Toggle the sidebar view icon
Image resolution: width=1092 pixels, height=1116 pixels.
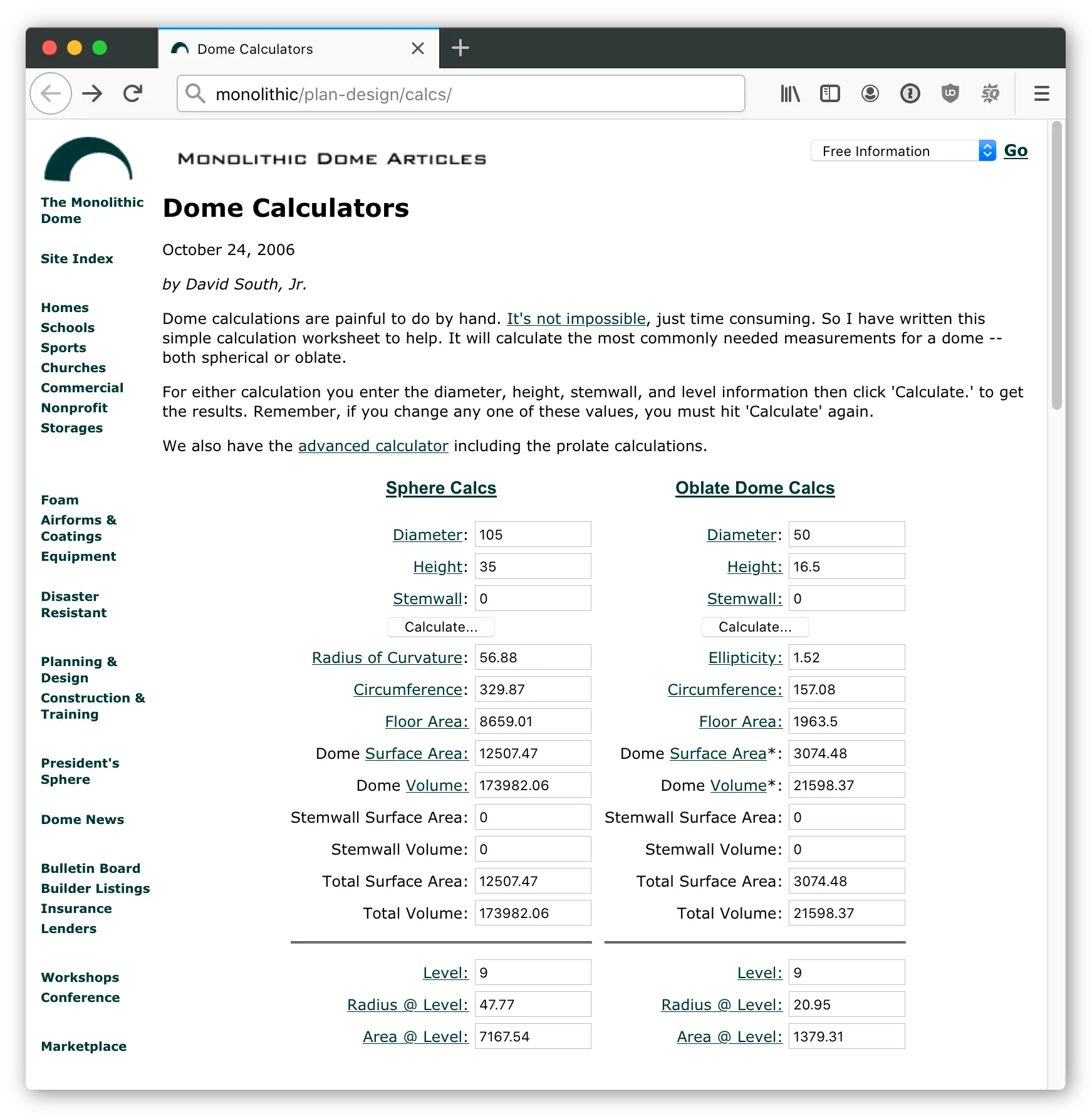click(x=830, y=94)
